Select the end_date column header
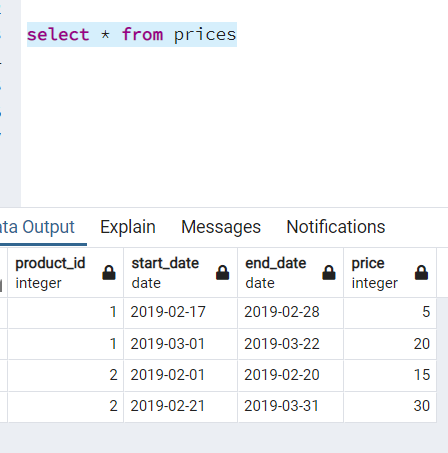448x453 pixels. 291,273
